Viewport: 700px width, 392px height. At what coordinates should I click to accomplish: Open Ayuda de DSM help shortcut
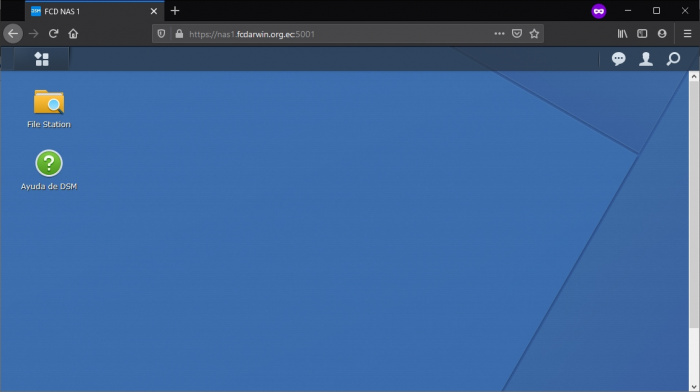pos(49,170)
